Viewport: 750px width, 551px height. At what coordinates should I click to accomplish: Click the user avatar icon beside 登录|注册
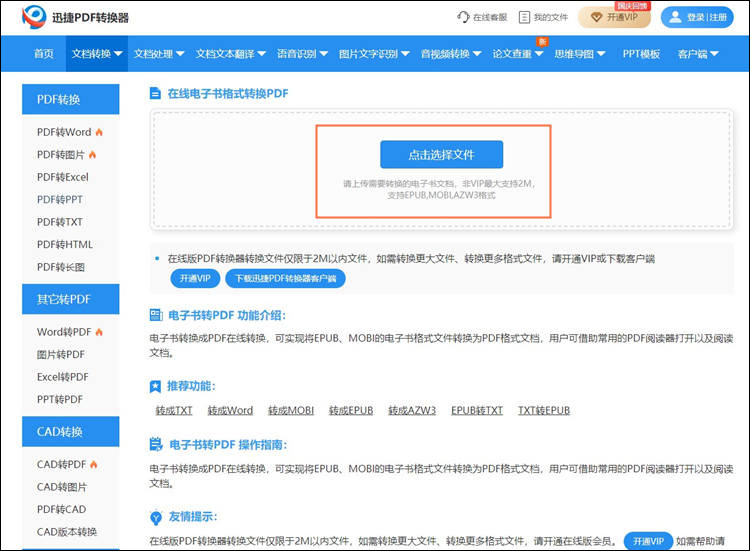(675, 17)
